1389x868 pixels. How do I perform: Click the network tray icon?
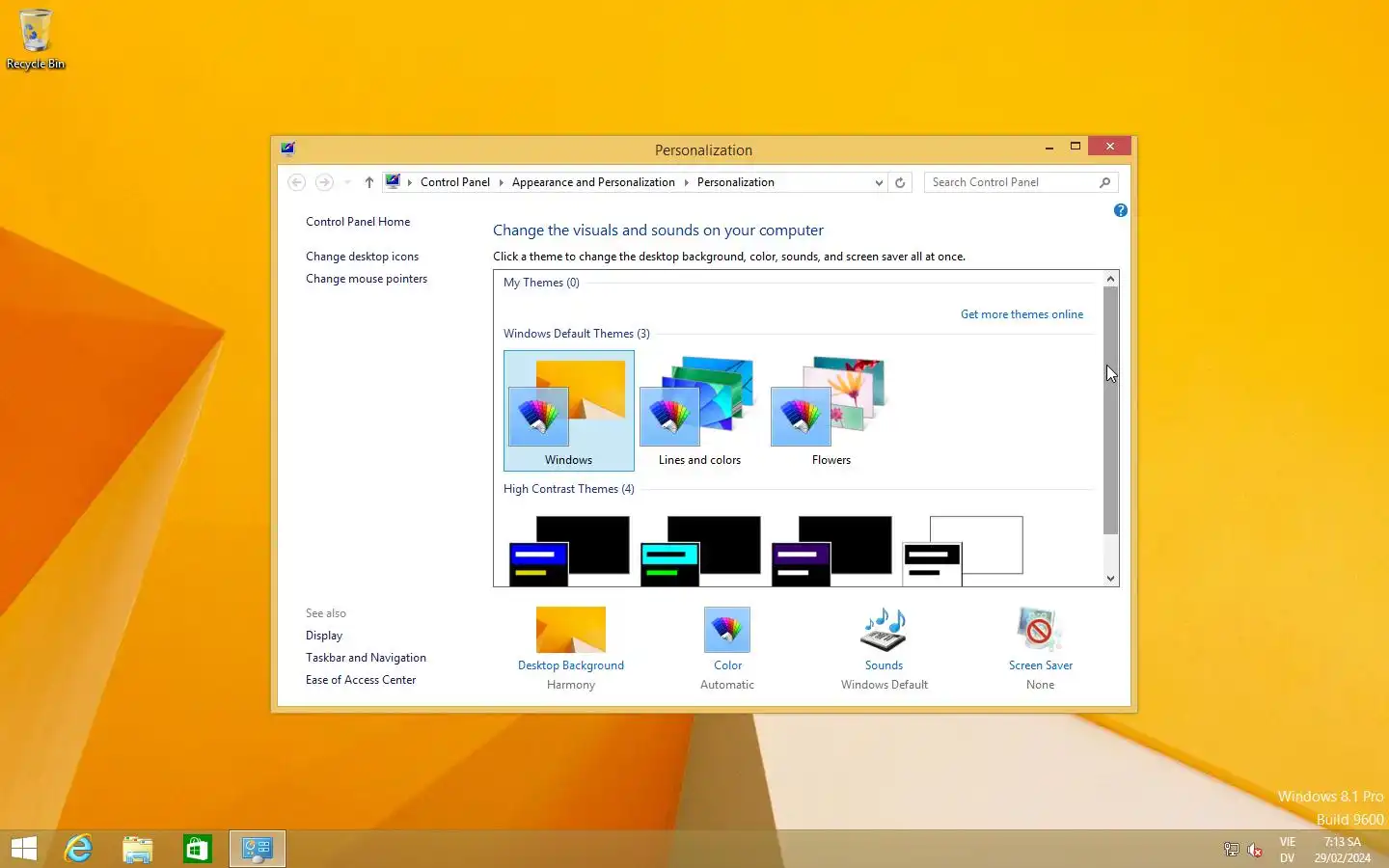point(1232,850)
